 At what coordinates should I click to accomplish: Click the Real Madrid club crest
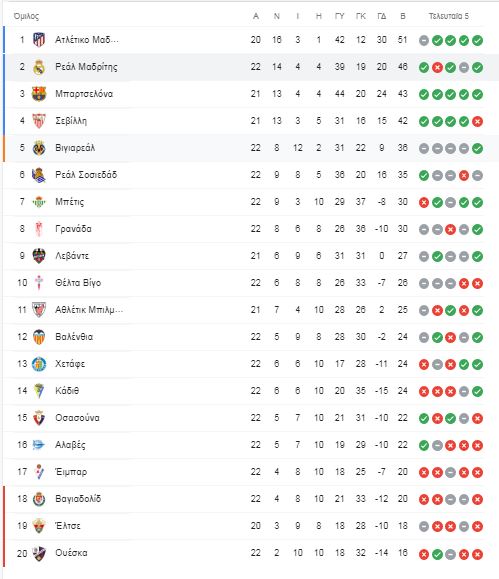click(39, 67)
